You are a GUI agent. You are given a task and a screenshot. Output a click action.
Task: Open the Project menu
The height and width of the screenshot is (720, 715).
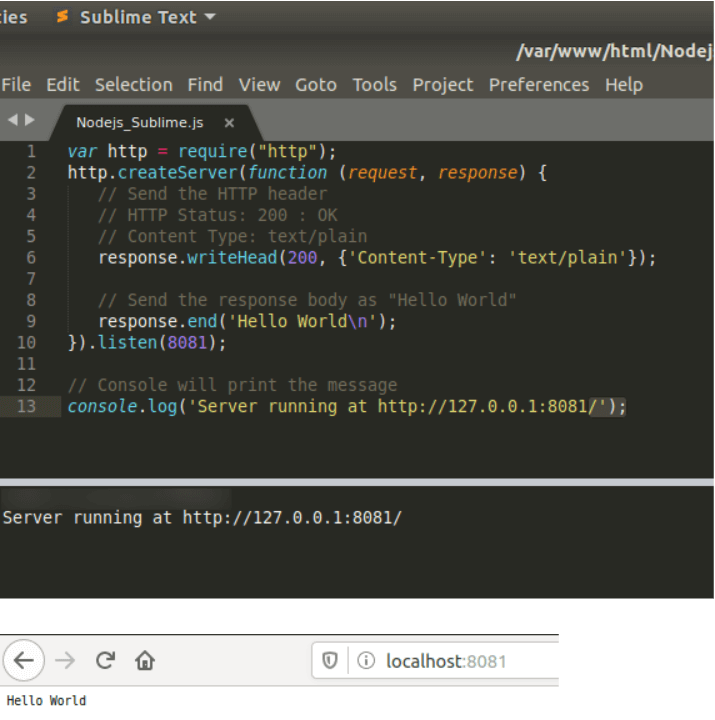(x=443, y=85)
